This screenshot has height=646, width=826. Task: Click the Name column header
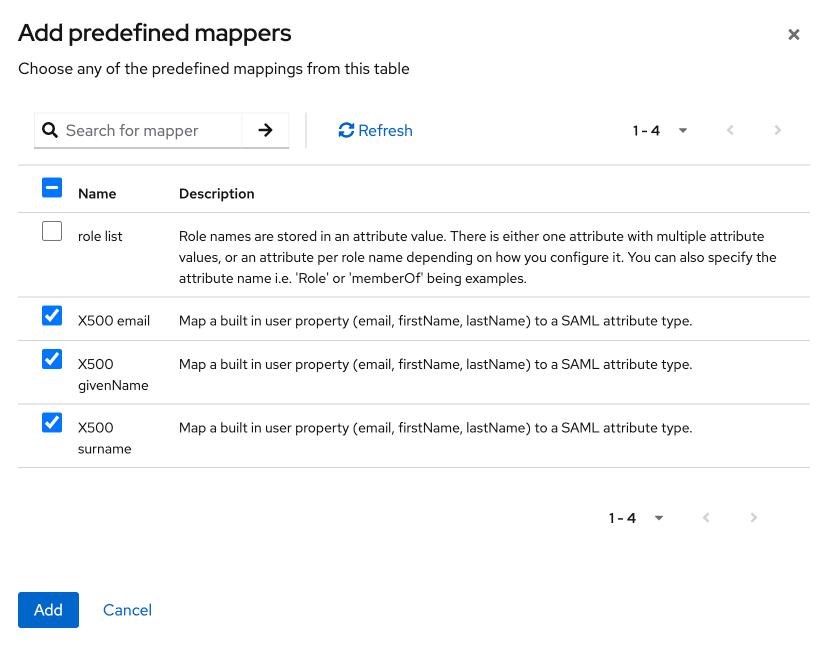pyautogui.click(x=97, y=193)
